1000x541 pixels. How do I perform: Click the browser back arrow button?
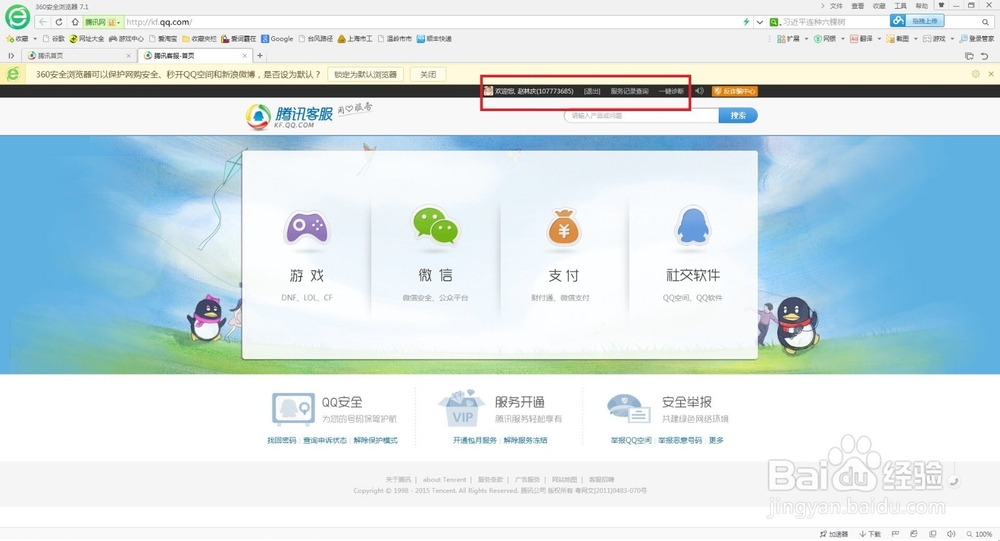point(43,22)
